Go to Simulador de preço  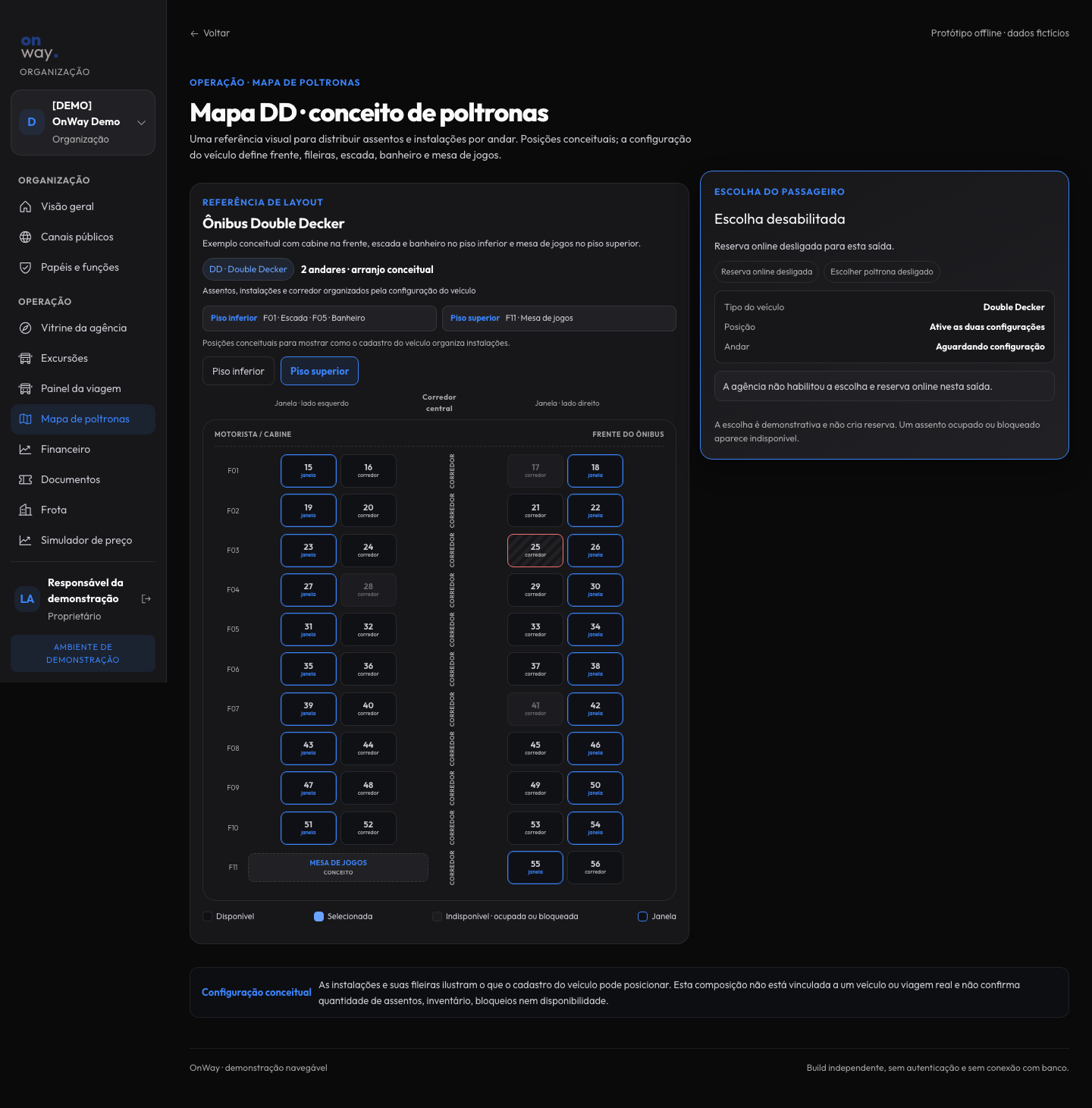click(x=83, y=540)
